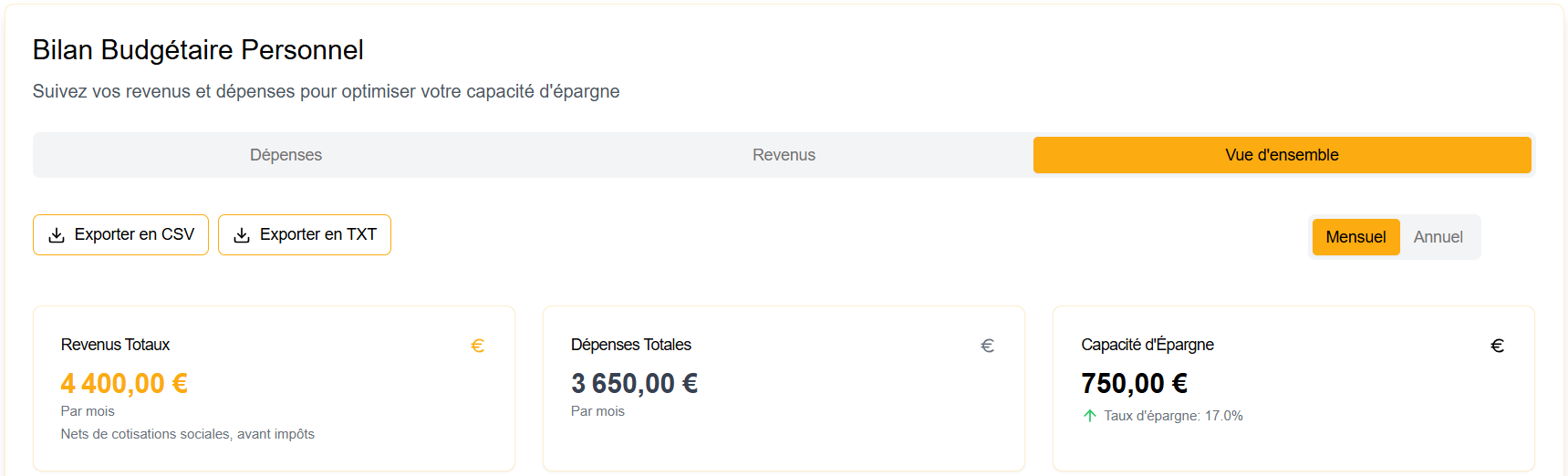Click the download icon on Exporter en CSV
Image resolution: width=1568 pixels, height=476 pixels.
pyautogui.click(x=57, y=235)
